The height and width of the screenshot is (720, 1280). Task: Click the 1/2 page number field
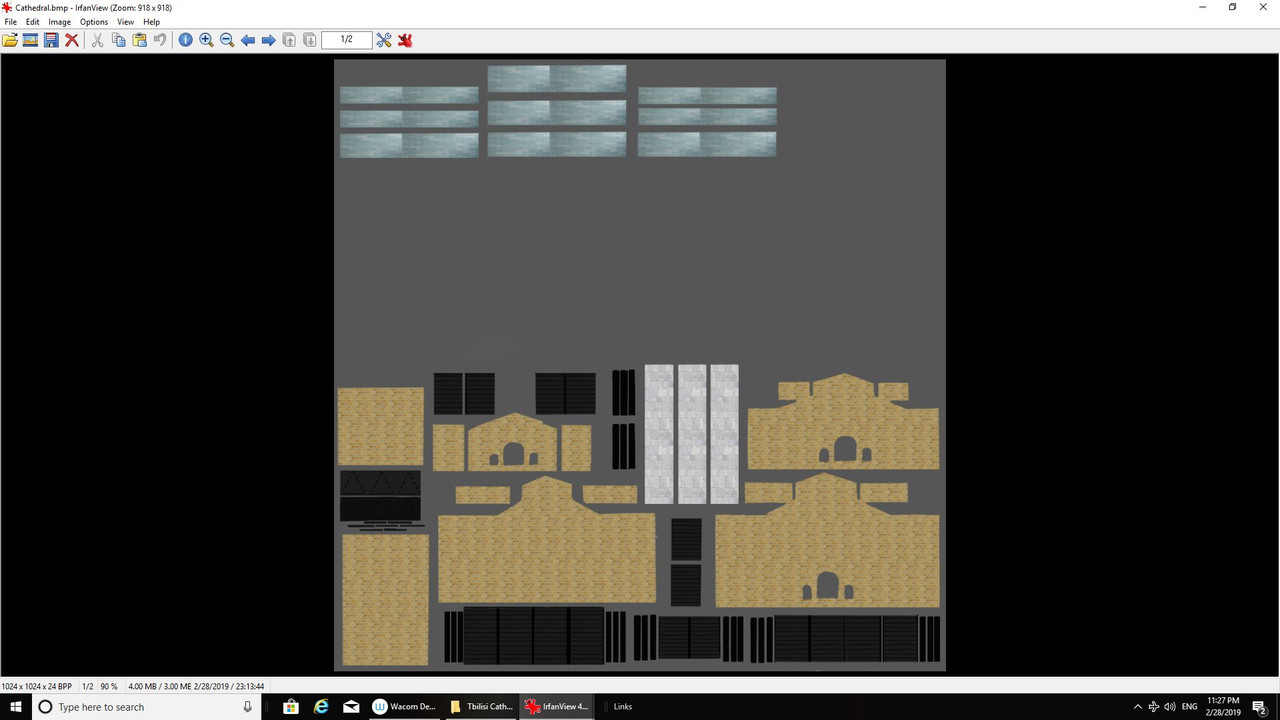point(347,40)
